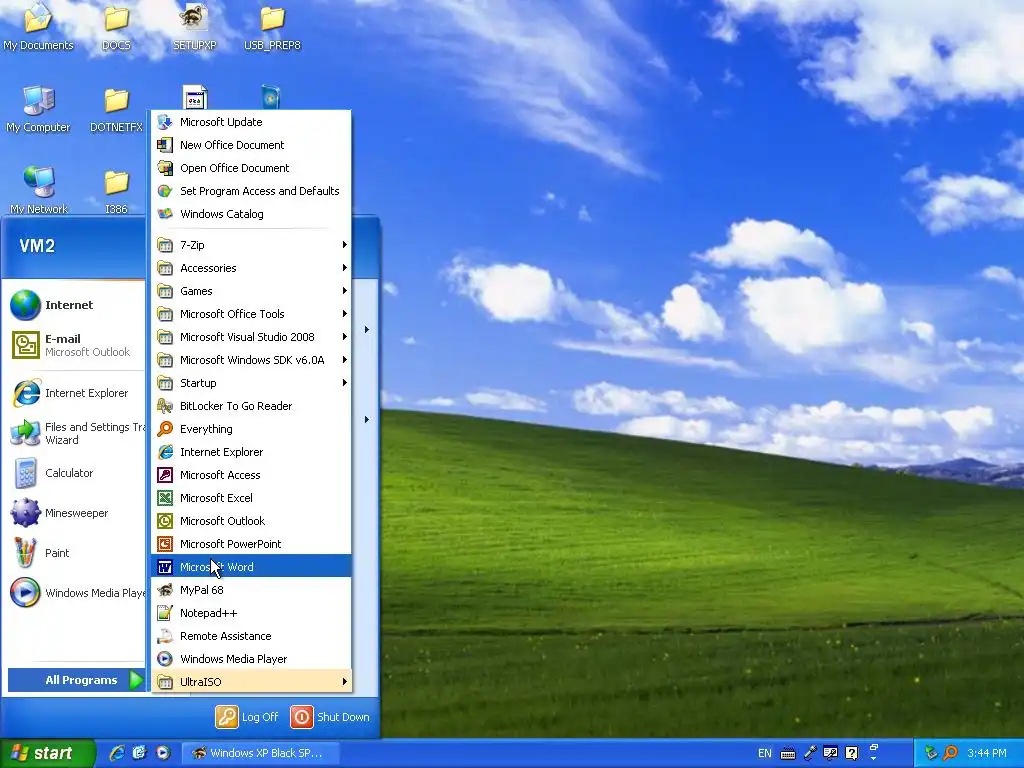
Task: Expand the 7-Zip submenu
Action: coord(251,245)
